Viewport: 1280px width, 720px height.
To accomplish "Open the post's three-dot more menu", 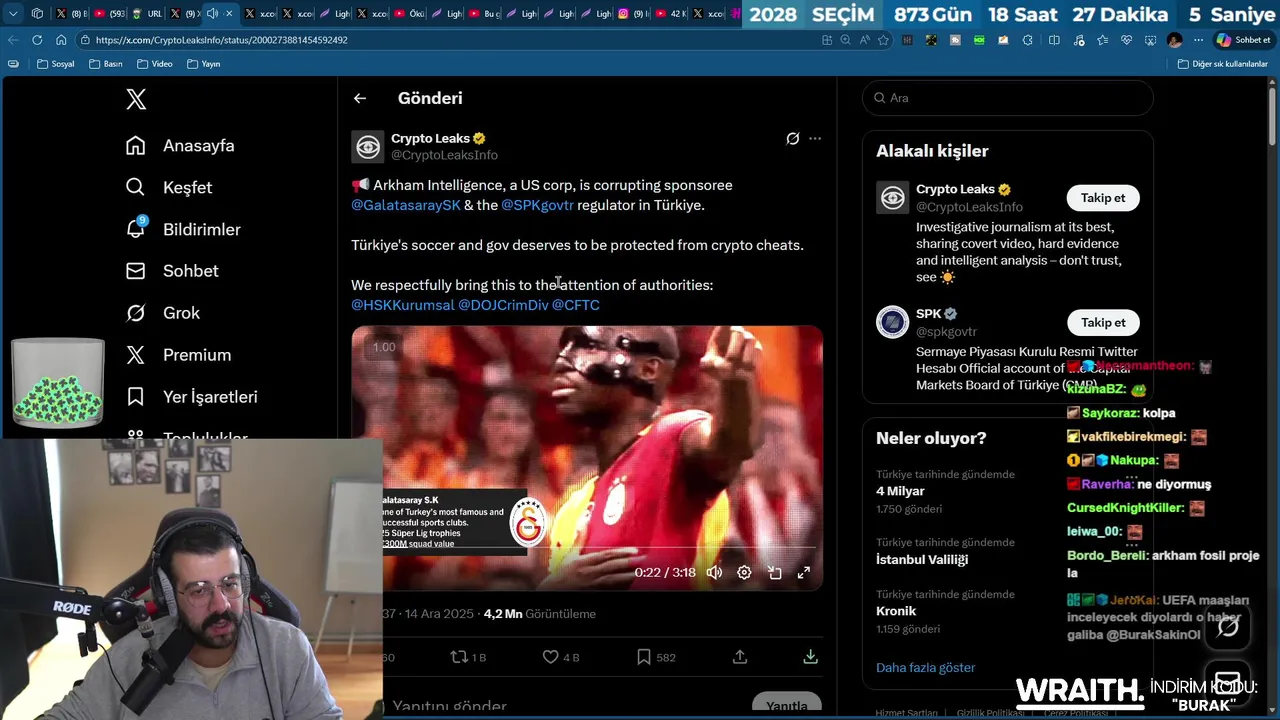I will click(815, 139).
